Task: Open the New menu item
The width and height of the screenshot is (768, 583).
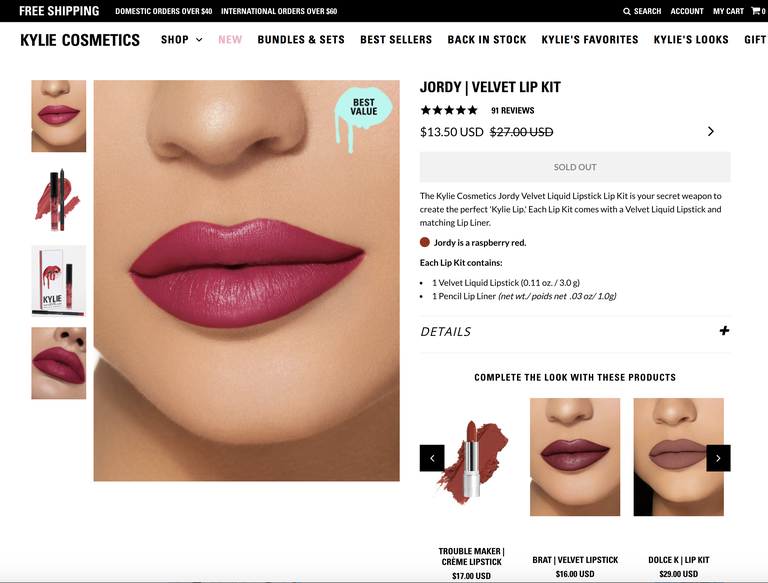Action: (230, 40)
